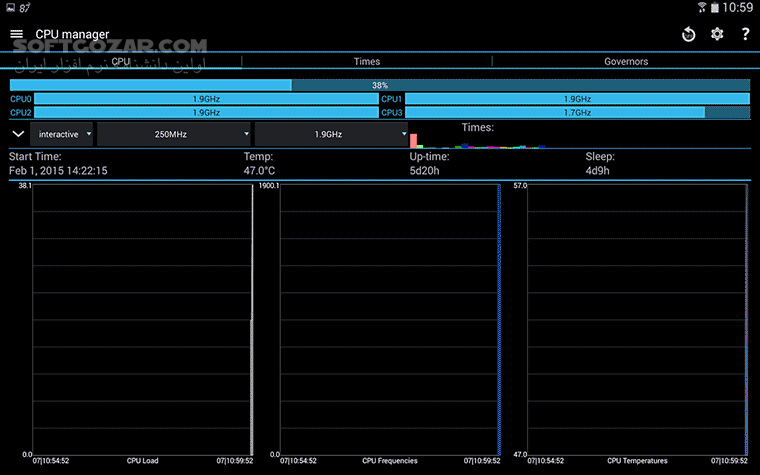Tap the Wi-Fi status icon
Viewport: 760px width, 475px height.
[702, 8]
